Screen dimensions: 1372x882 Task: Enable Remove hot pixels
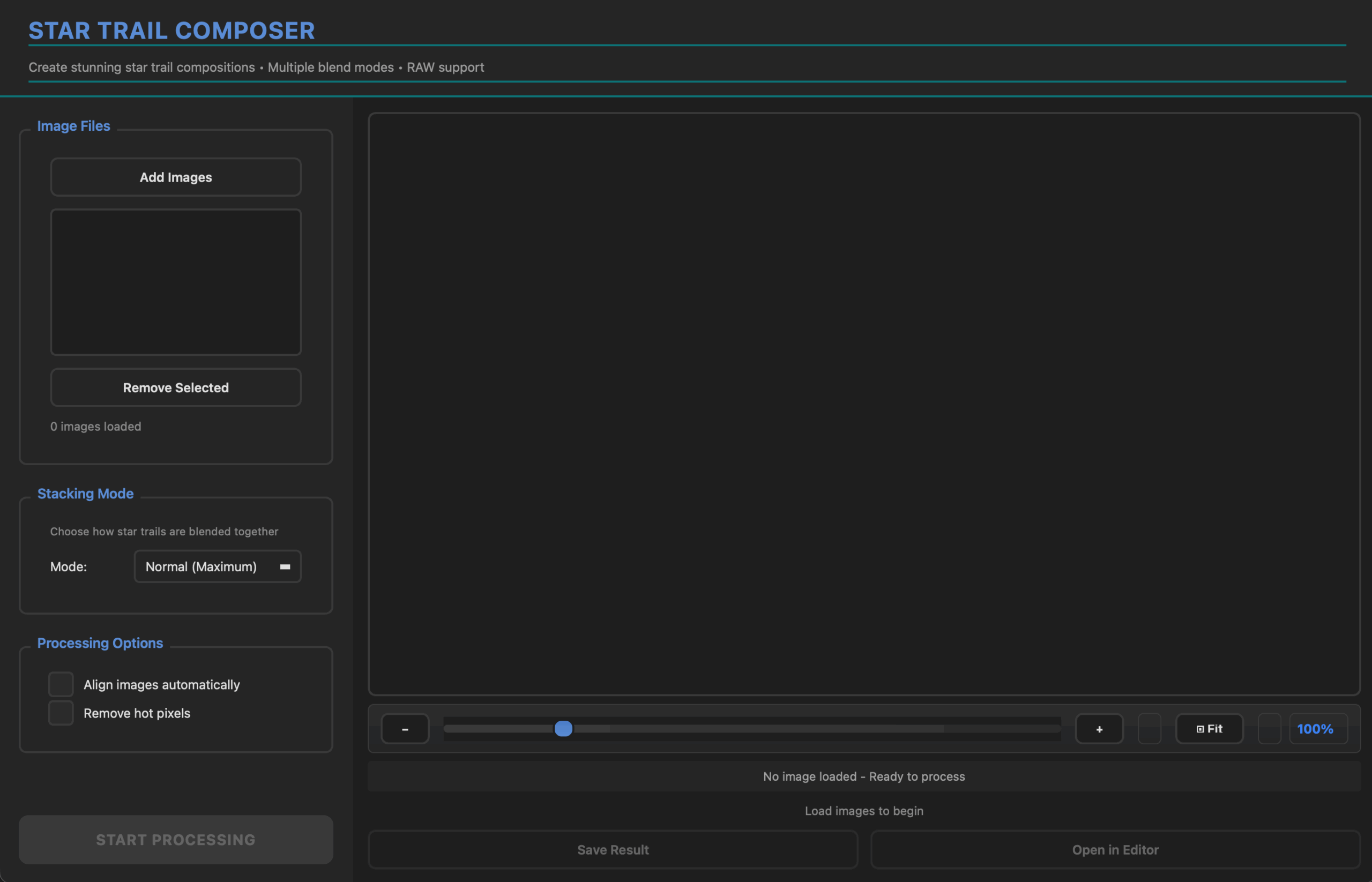coord(60,713)
